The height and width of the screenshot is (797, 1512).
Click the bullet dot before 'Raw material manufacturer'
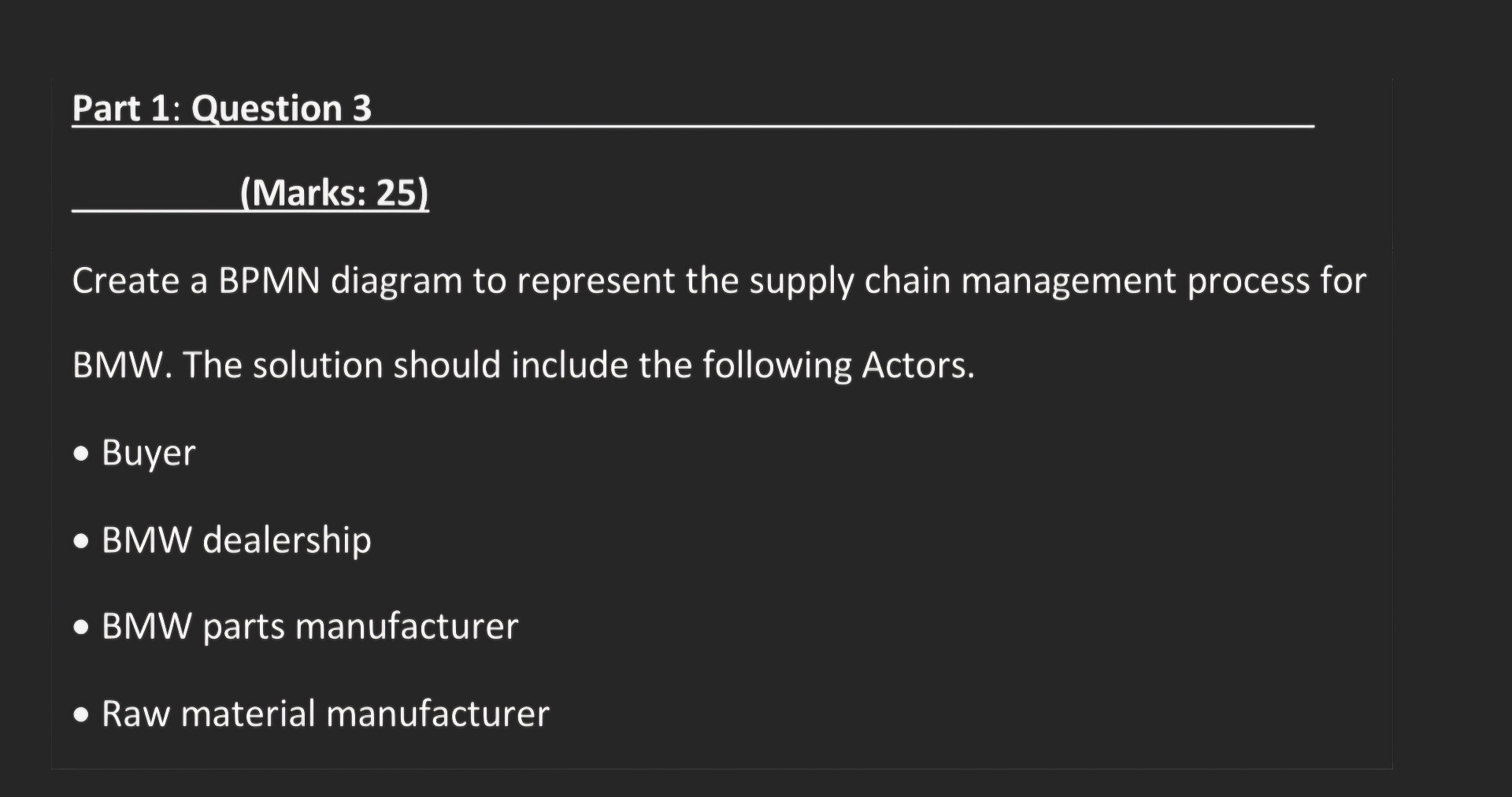[x=81, y=717]
